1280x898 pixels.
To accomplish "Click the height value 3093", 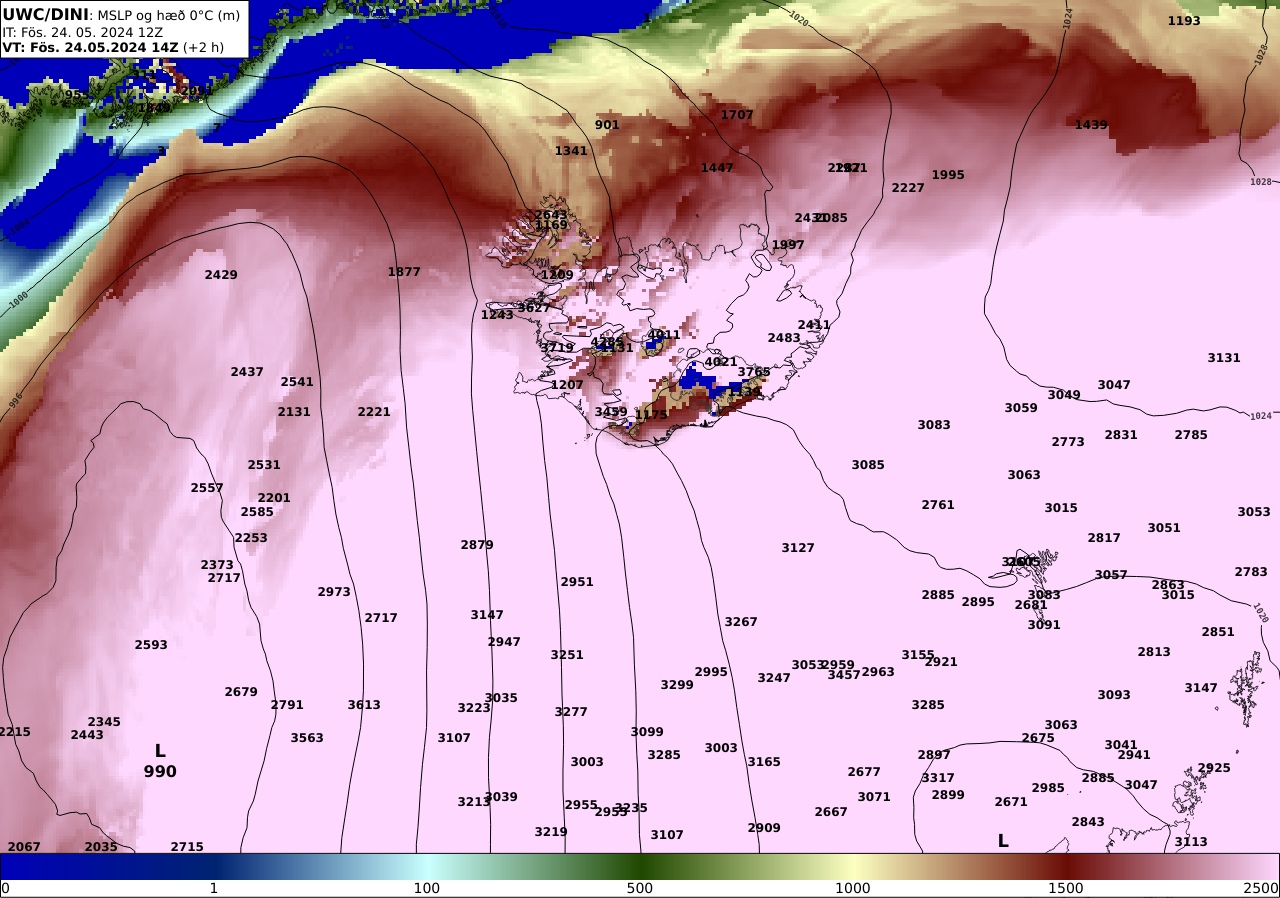I will tap(1114, 695).
